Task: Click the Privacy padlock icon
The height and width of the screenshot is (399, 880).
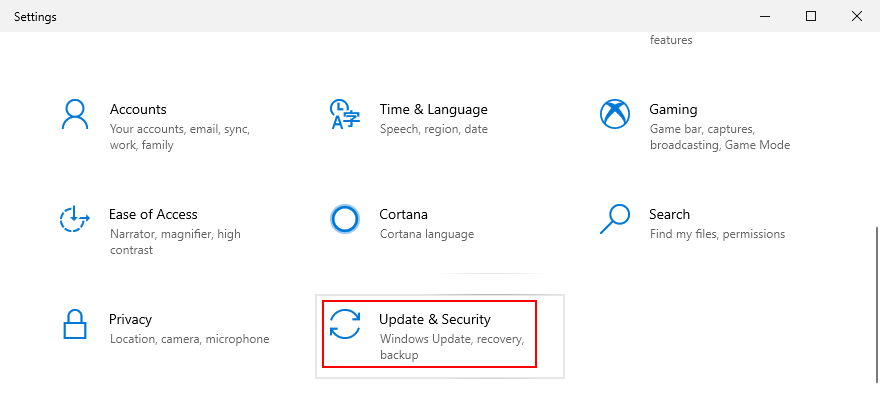Action: pos(75,324)
